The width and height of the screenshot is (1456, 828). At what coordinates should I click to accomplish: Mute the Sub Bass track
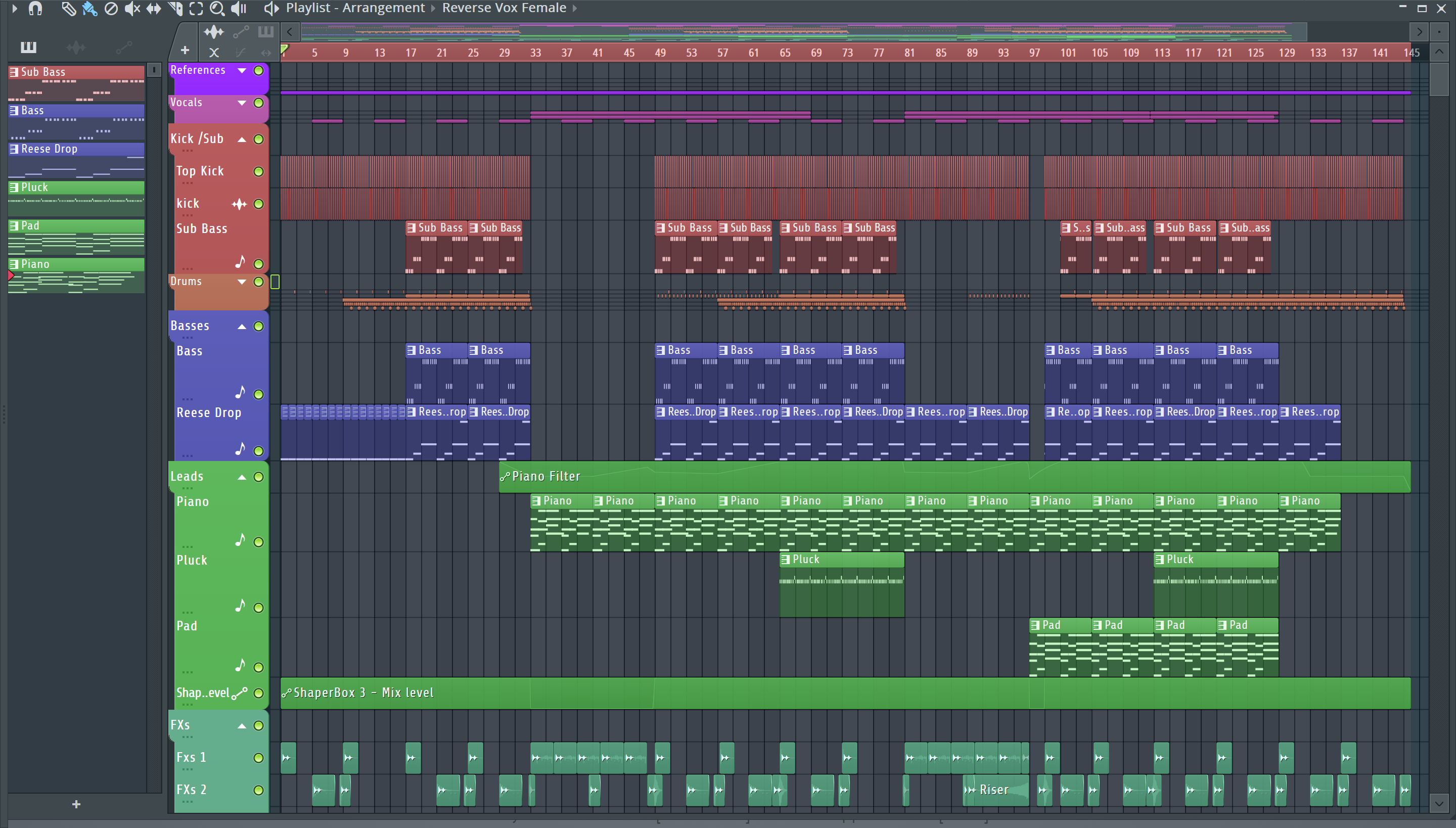[x=259, y=264]
